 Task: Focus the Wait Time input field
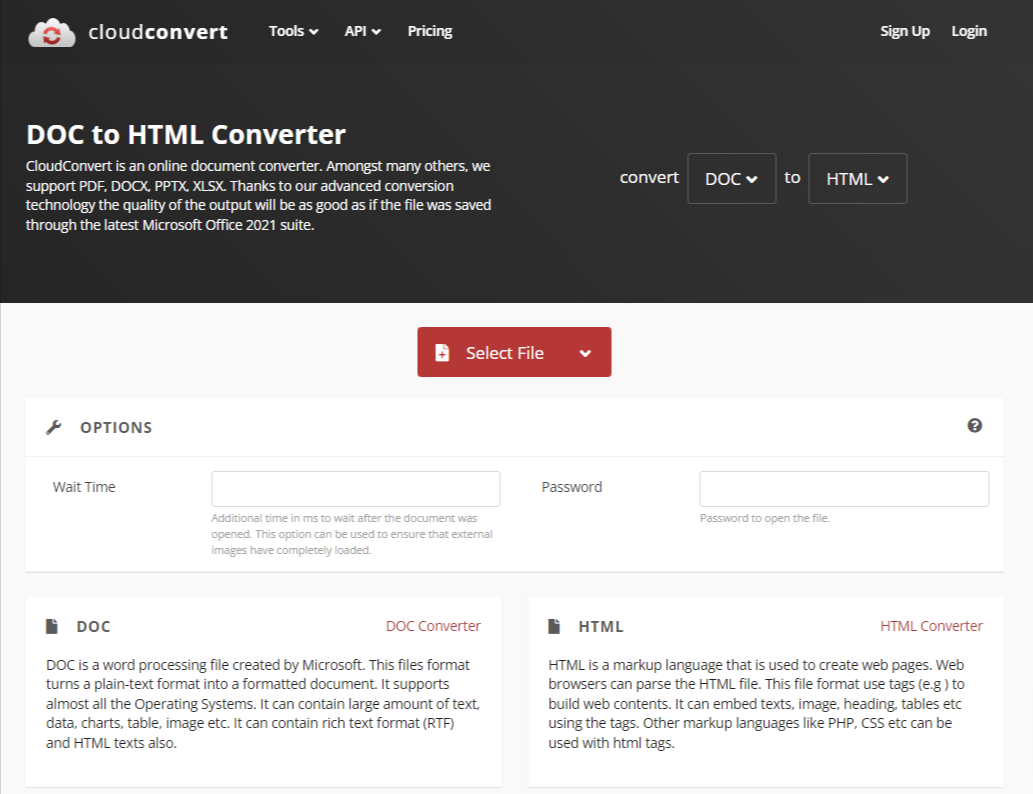tap(356, 489)
